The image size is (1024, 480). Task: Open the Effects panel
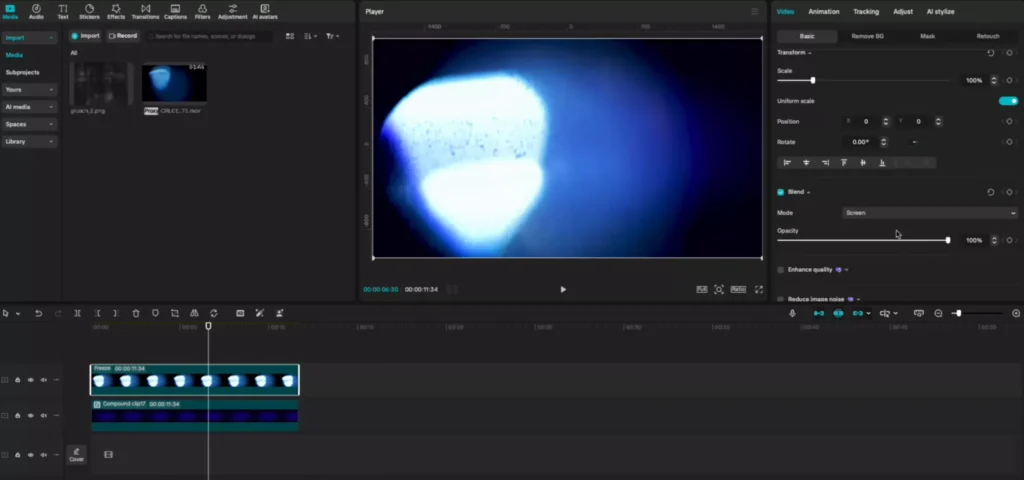(116, 11)
